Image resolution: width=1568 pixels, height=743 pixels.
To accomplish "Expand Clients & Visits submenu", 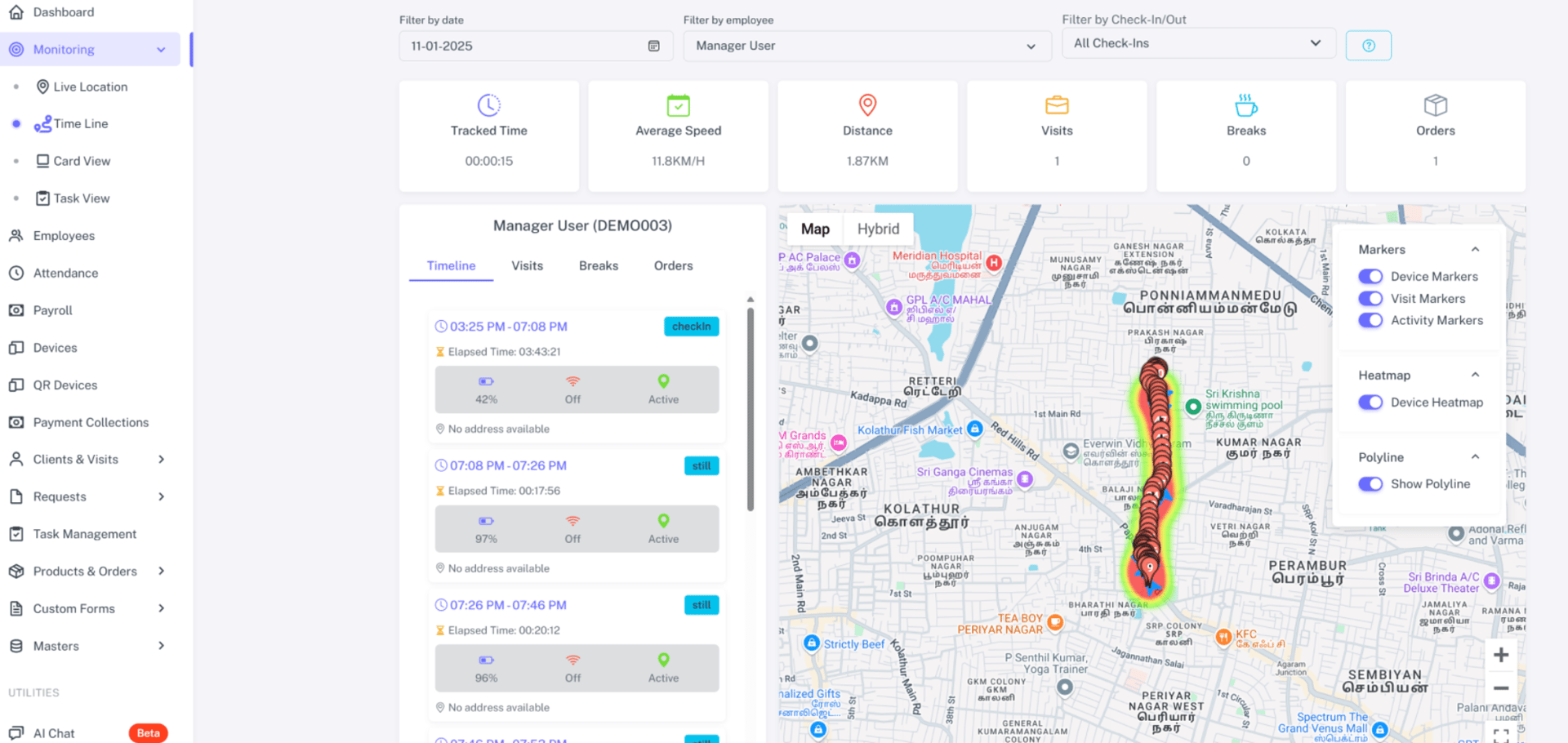I will (x=161, y=460).
